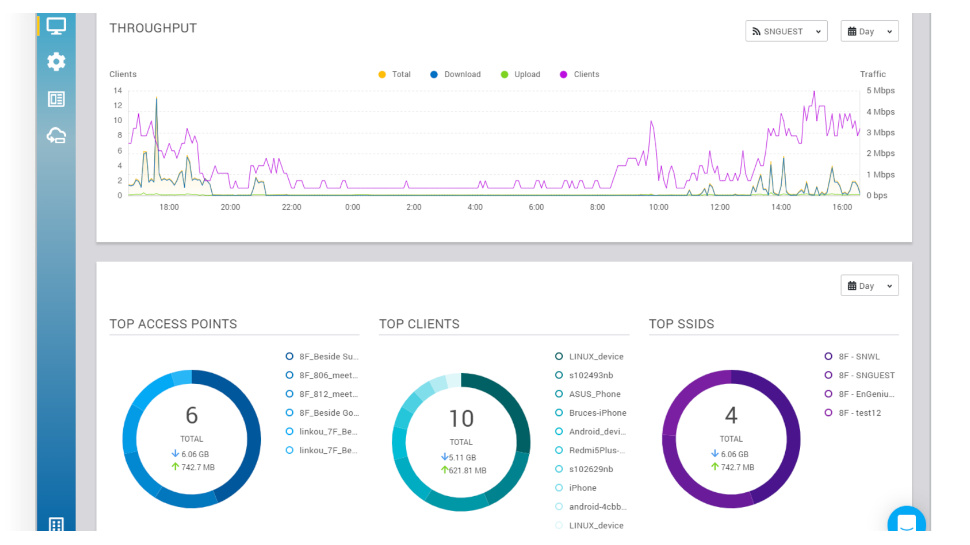Open the Throughput Day range dropdown
Viewport: 970px width, 545px height.
869,32
